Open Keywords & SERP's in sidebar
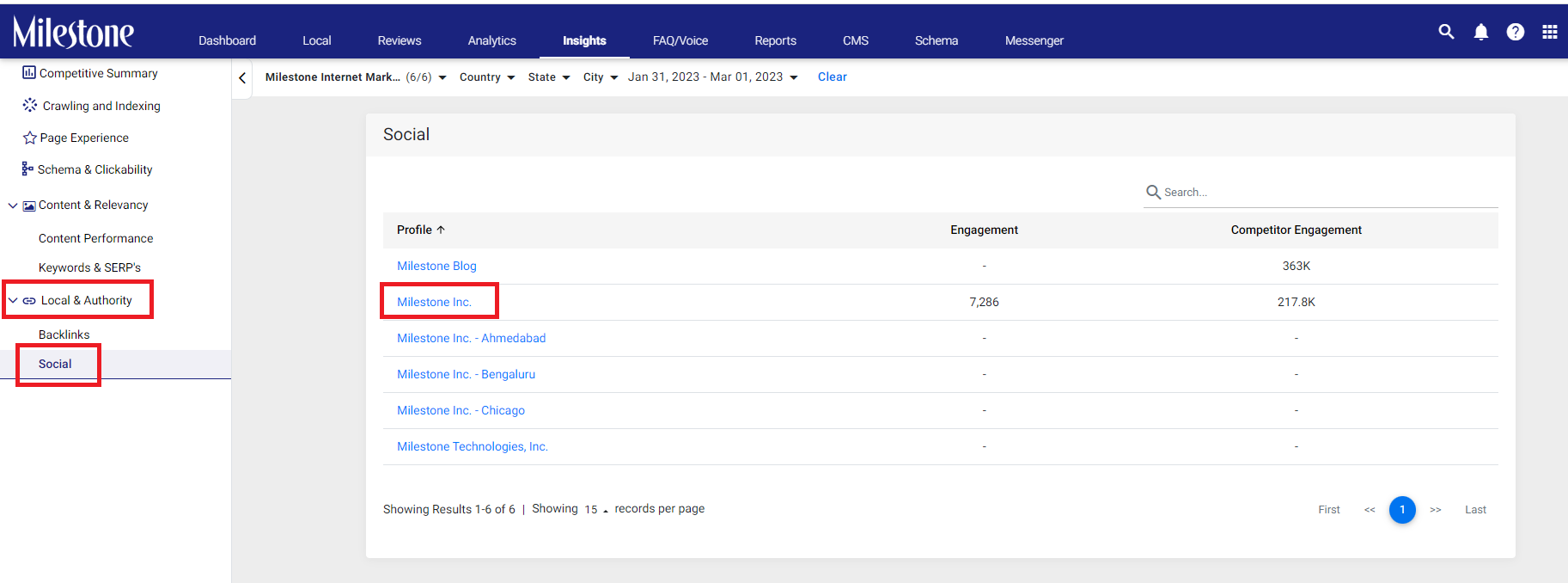 [x=89, y=267]
